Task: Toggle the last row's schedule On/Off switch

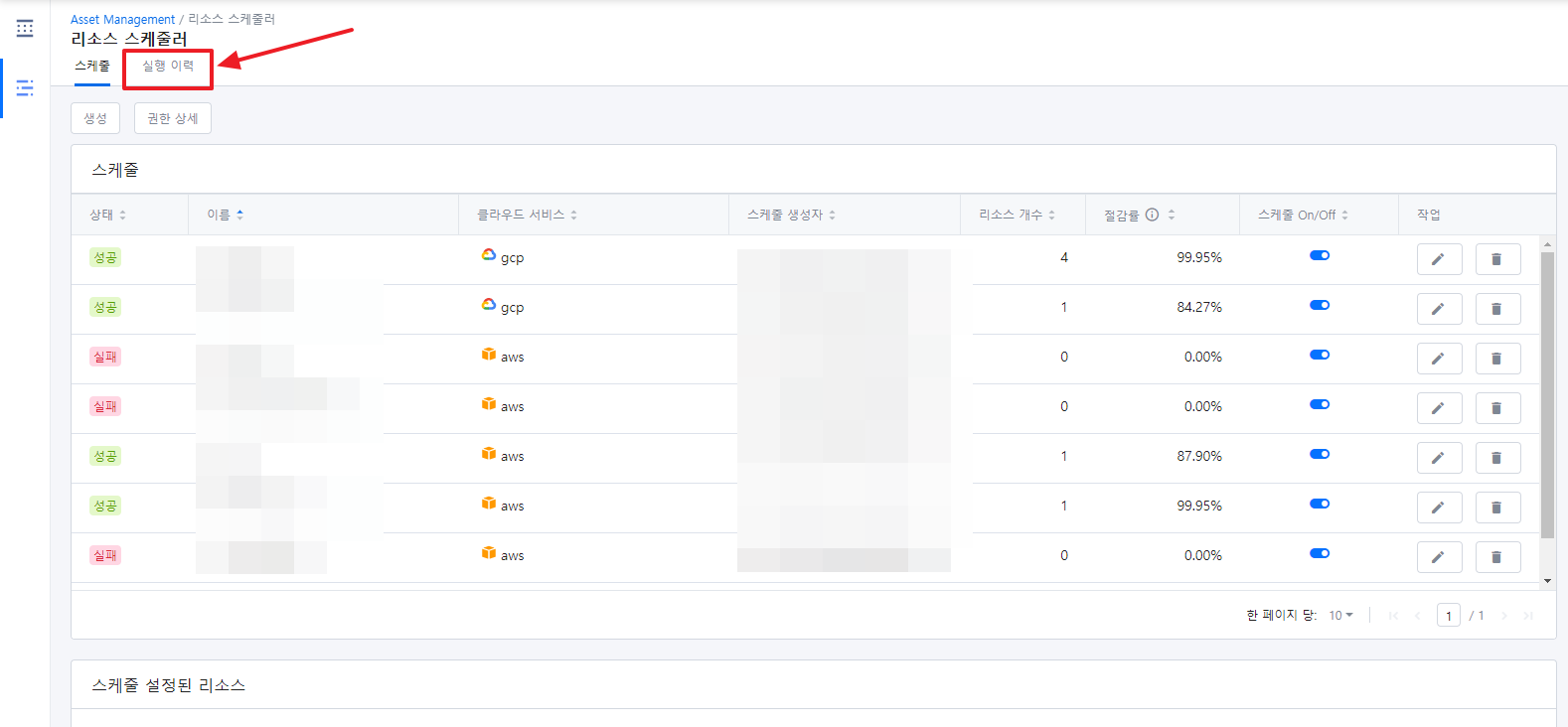Action: [1319, 554]
